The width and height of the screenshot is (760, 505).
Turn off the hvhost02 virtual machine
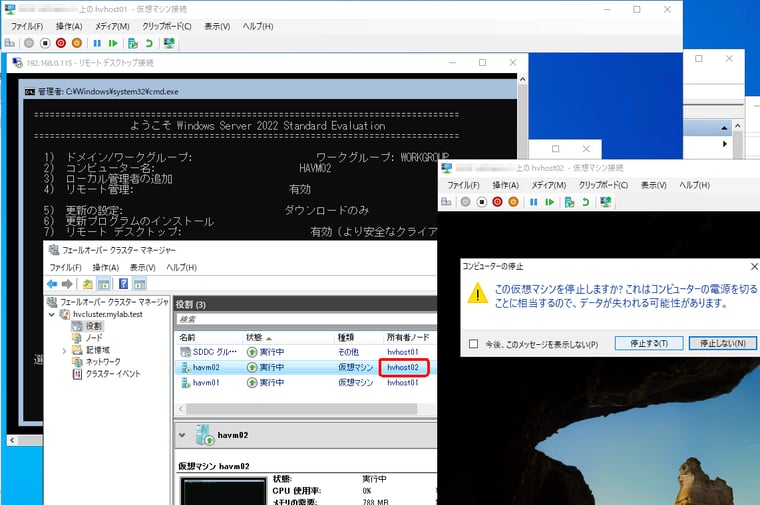point(481,202)
